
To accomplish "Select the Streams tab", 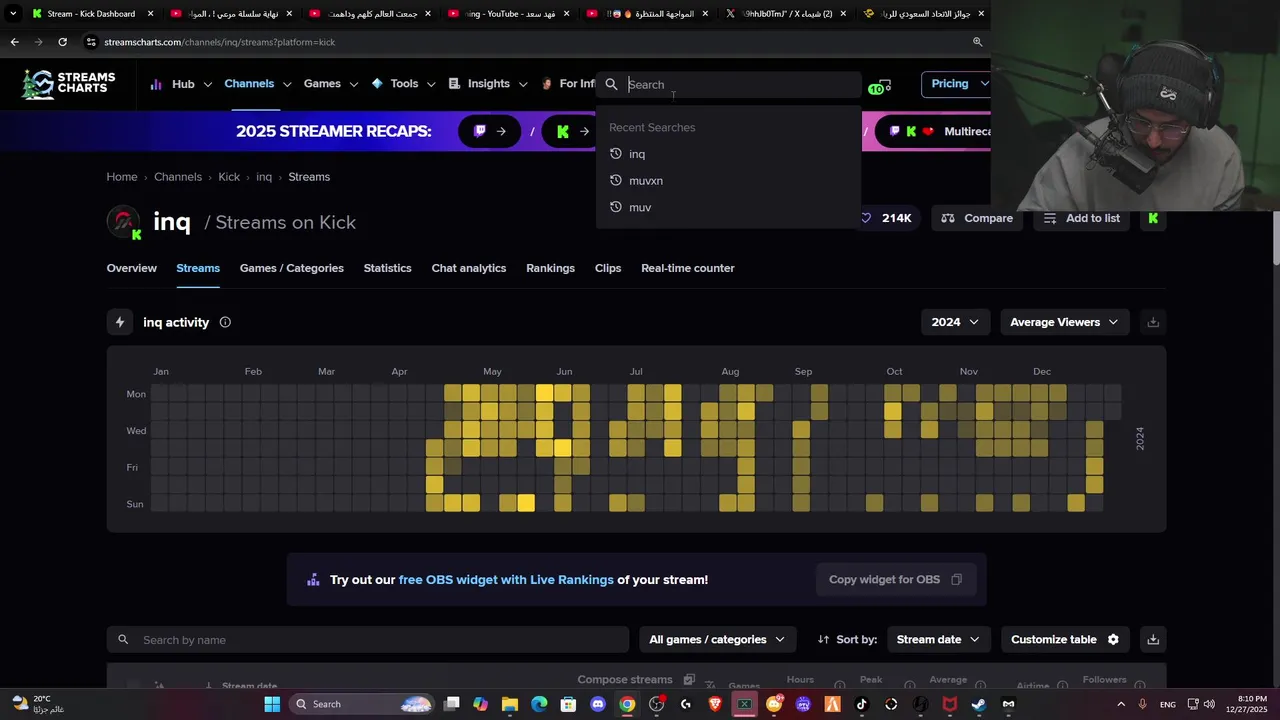I will point(198,268).
